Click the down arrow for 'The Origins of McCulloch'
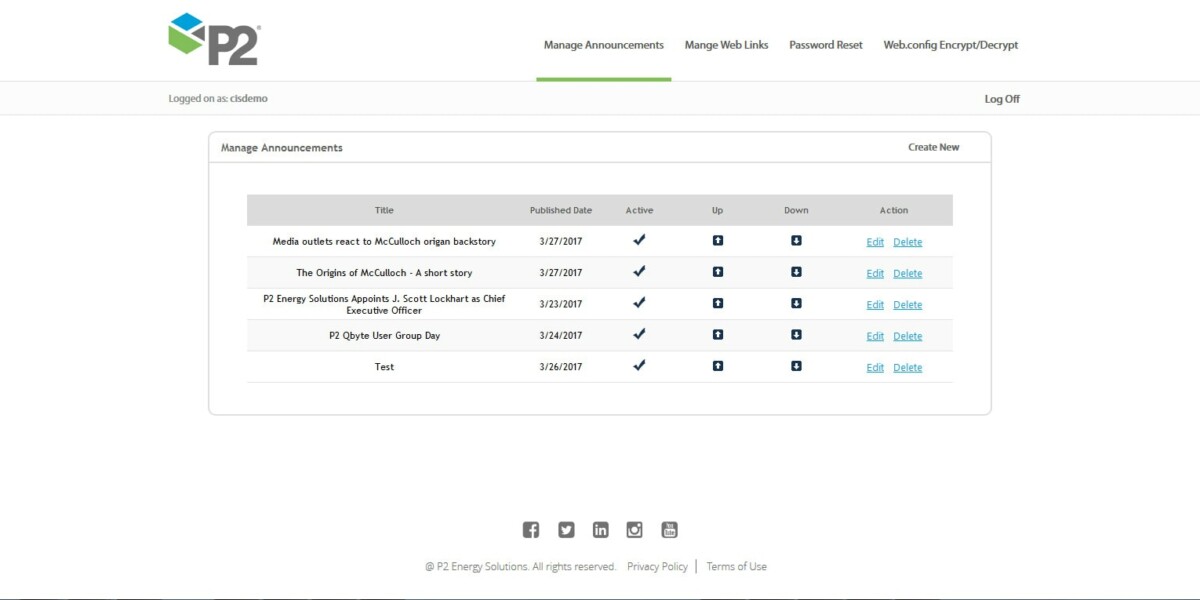This screenshot has width=1200, height=600. point(796,272)
